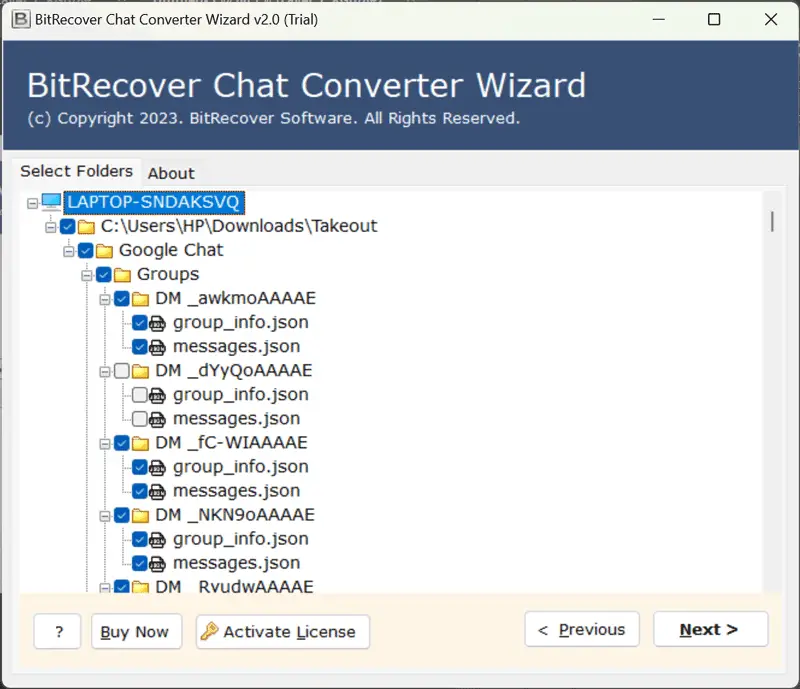Uncheck messages.json under DM _fC-WIAAAAE

click(140, 491)
